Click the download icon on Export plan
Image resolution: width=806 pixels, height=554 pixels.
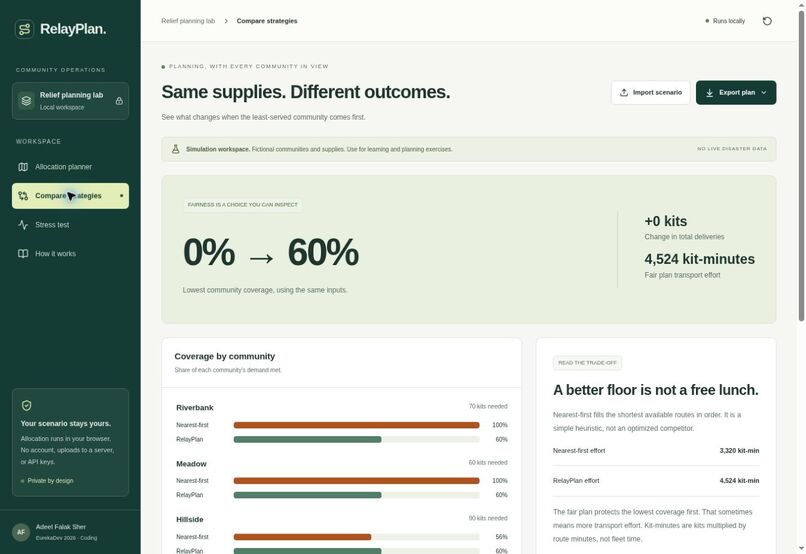pyautogui.click(x=709, y=93)
